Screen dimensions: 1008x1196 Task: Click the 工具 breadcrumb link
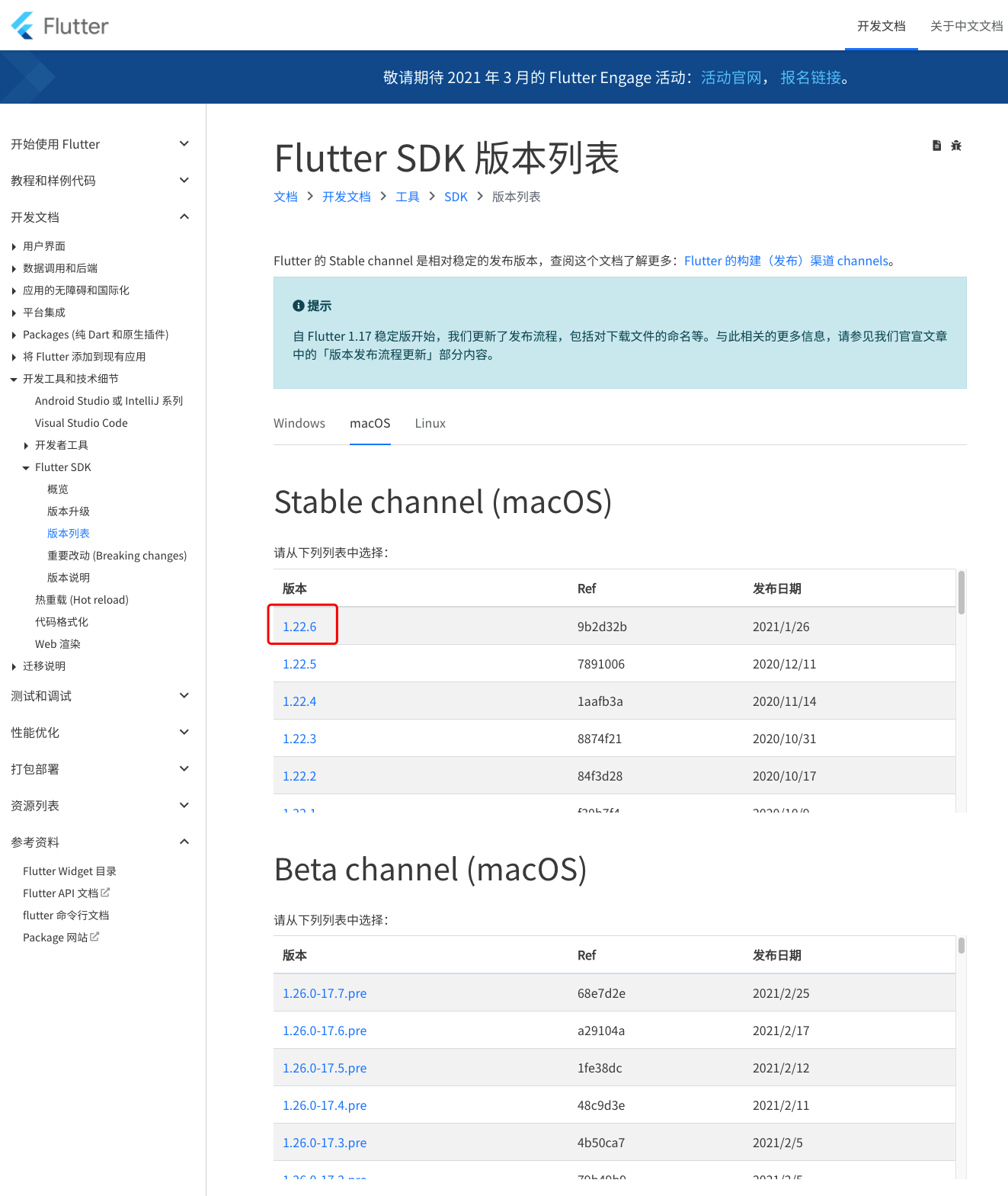point(408,197)
